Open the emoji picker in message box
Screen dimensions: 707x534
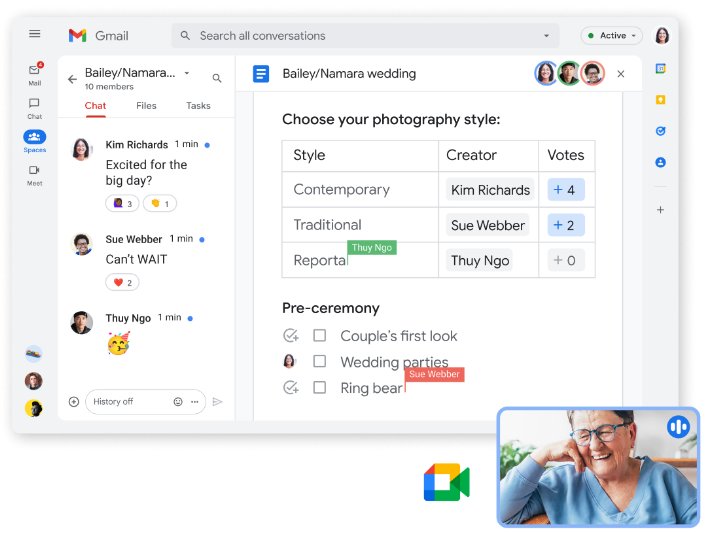point(178,402)
